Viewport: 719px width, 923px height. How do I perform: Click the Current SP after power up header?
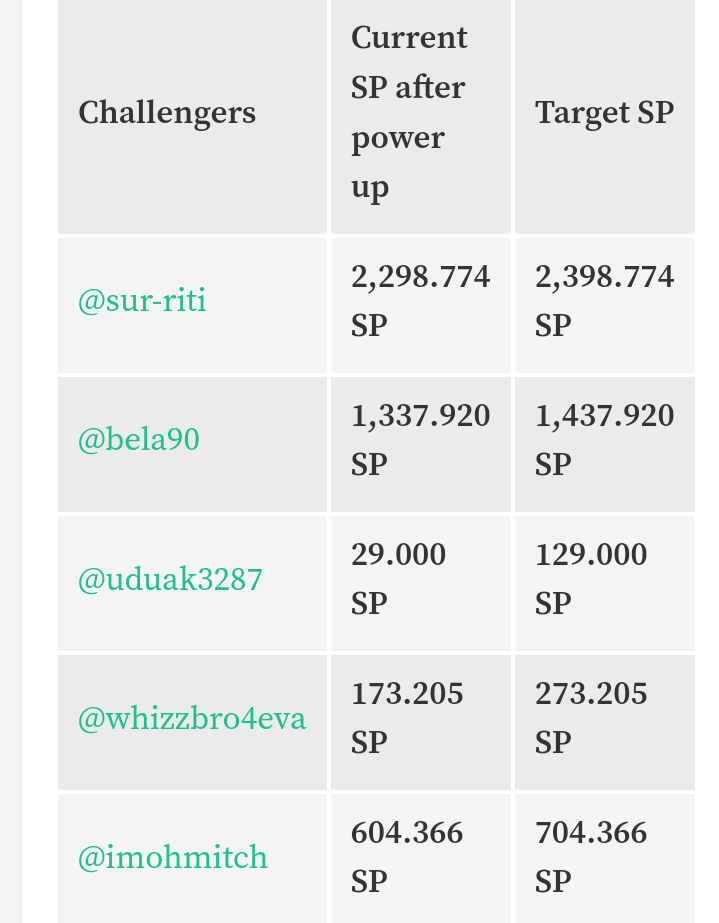(x=409, y=112)
